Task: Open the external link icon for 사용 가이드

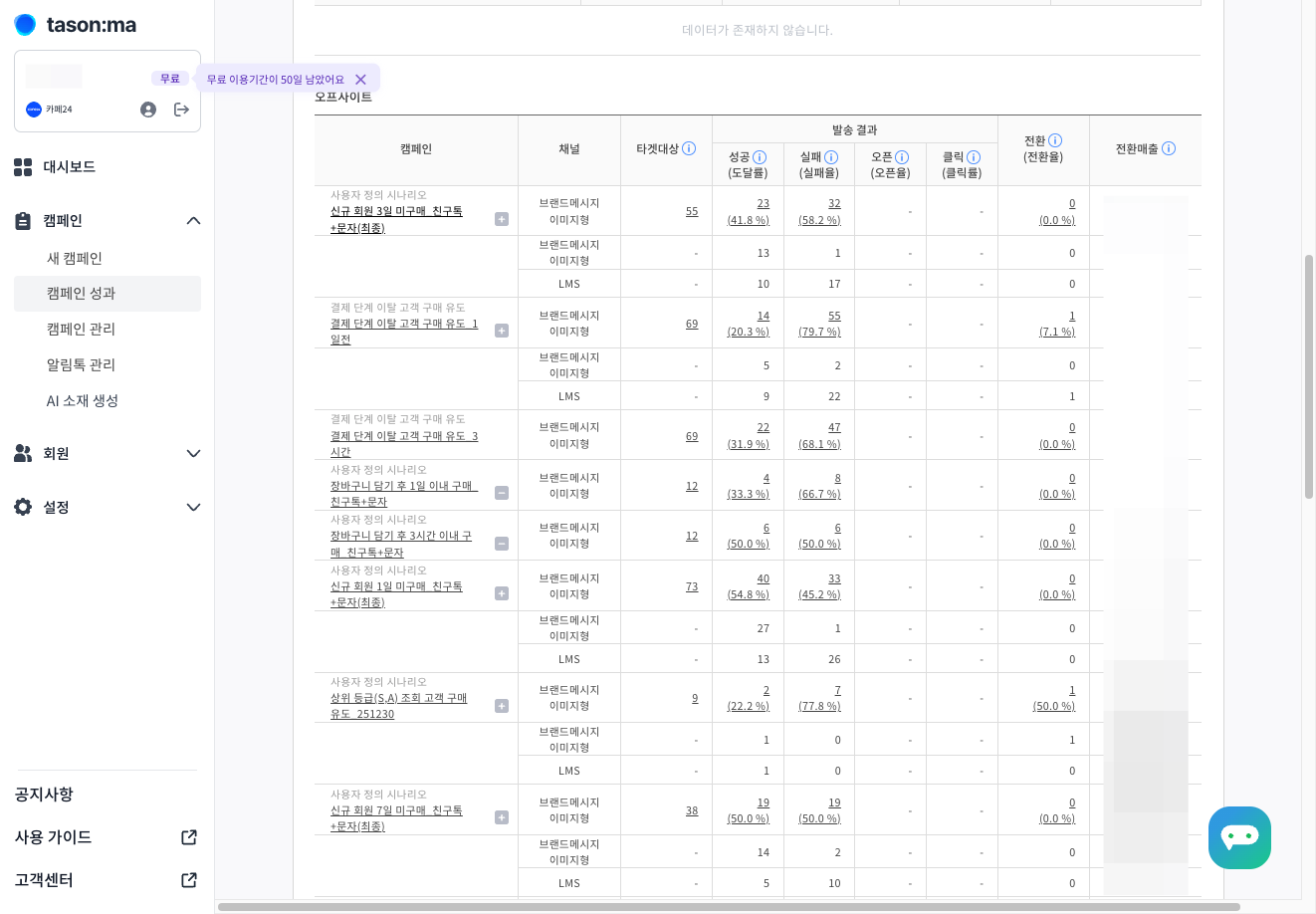Action: [x=189, y=837]
